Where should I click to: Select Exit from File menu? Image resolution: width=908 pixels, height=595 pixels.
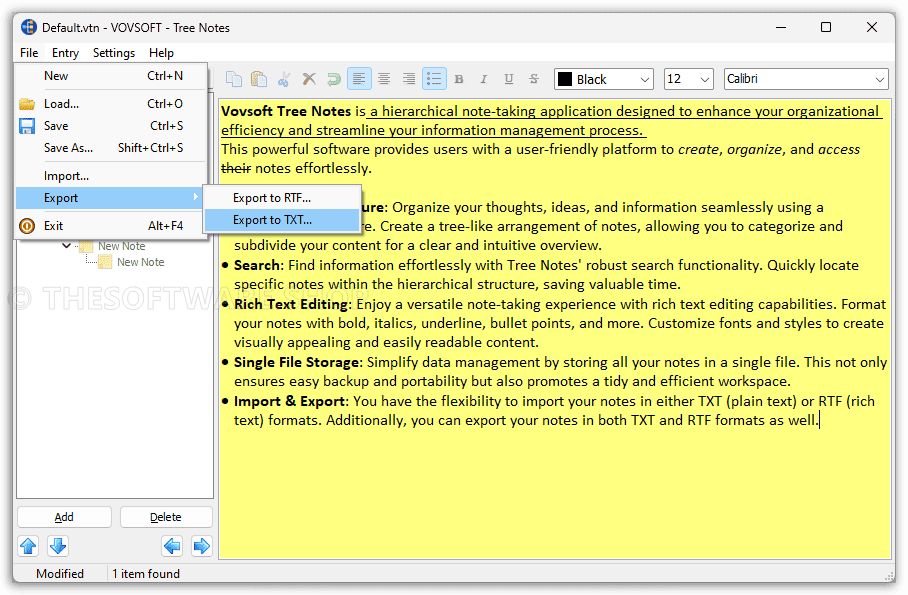point(111,225)
